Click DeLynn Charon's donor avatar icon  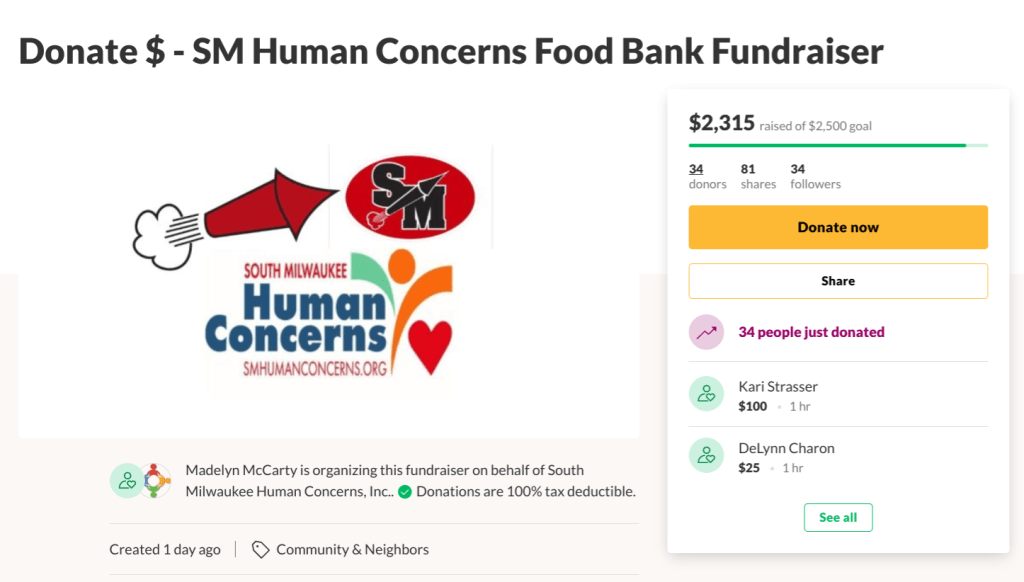706,456
